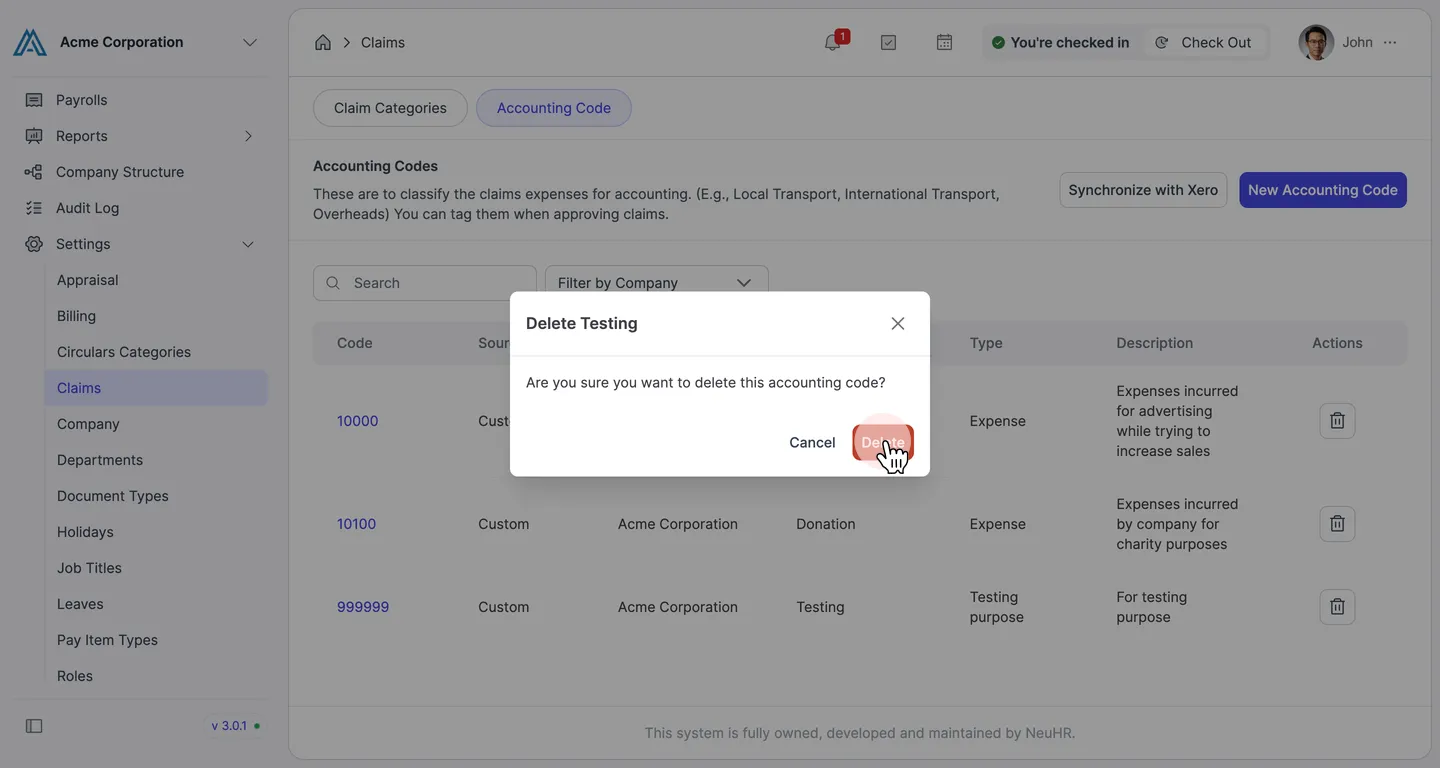Click the Claims breadcrumb
Viewport: 1440px width, 768px height.
(383, 42)
